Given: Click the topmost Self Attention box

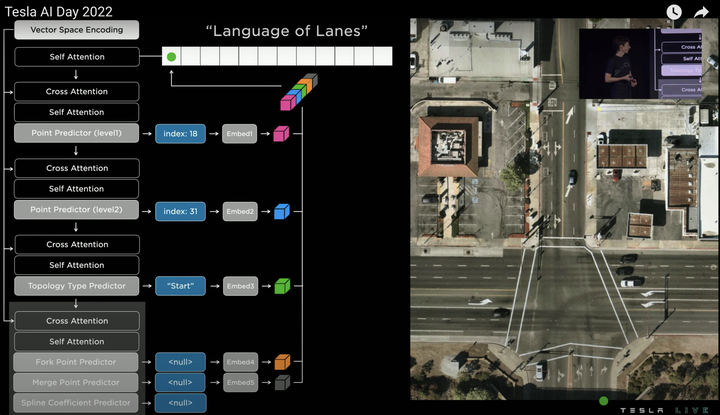Looking at the screenshot, I should [77, 57].
